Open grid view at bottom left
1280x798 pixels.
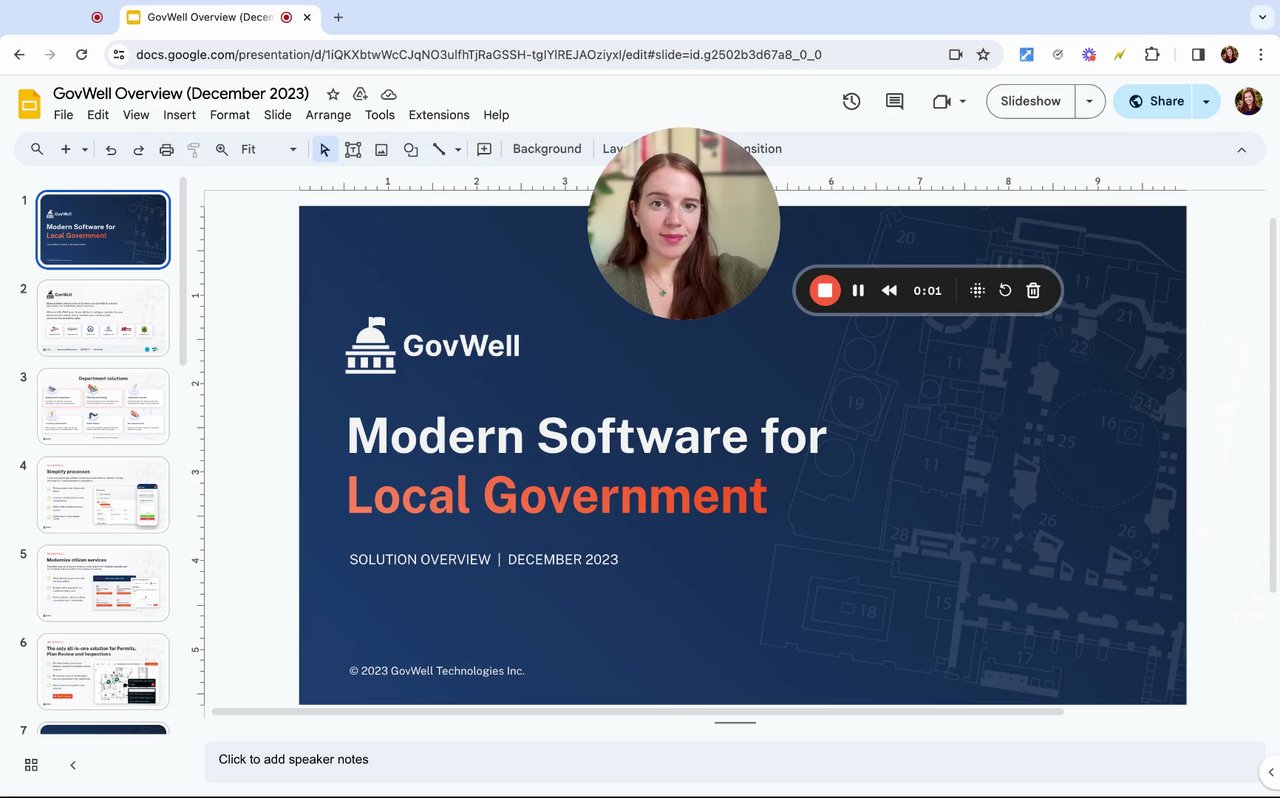point(31,765)
